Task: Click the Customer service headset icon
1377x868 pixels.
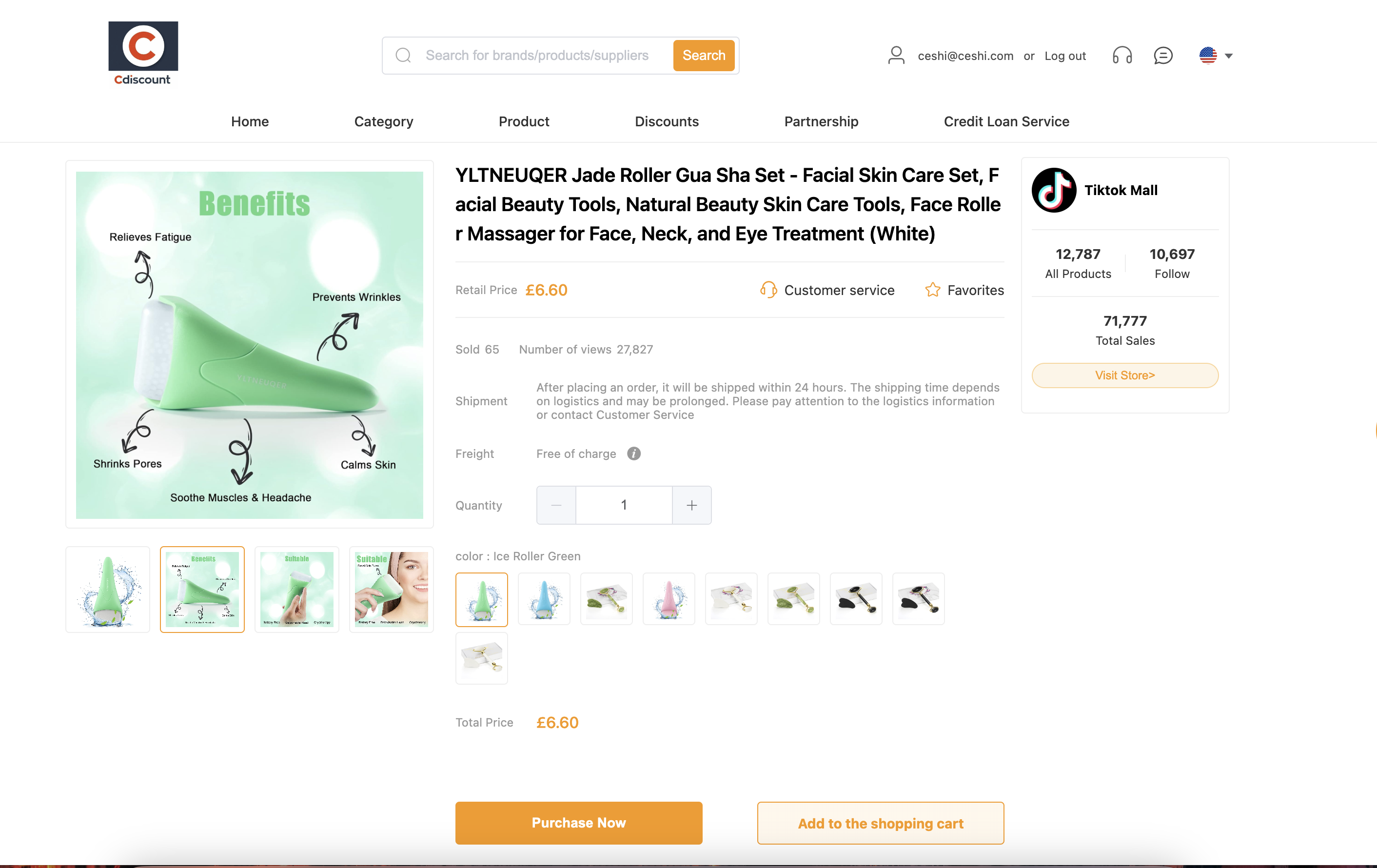Action: [768, 290]
